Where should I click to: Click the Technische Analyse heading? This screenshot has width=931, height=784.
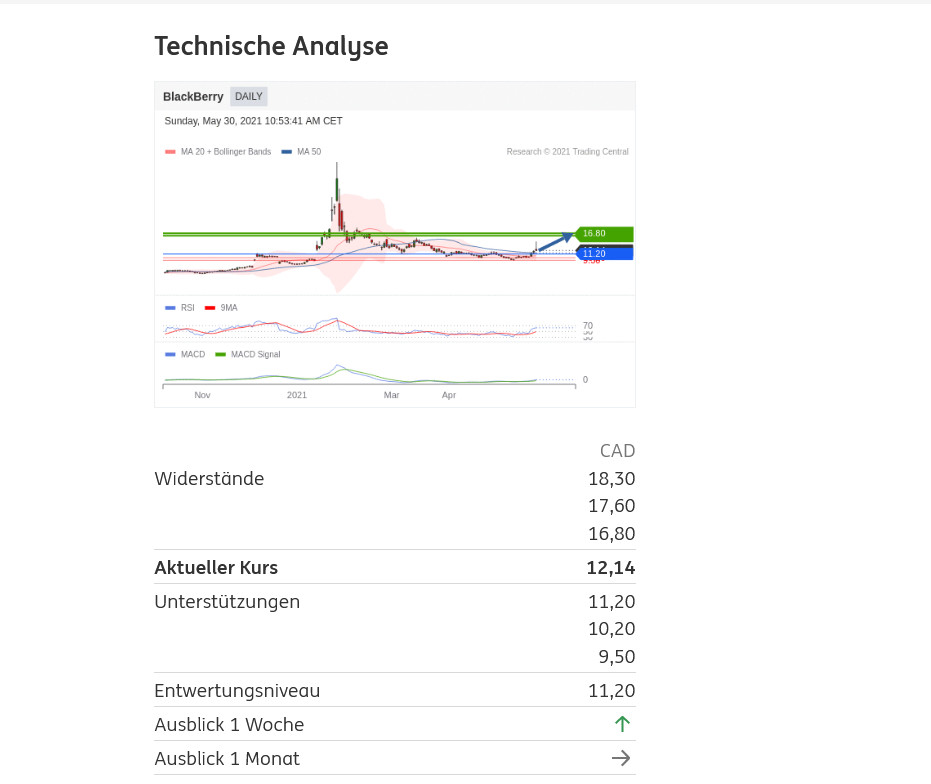(271, 46)
